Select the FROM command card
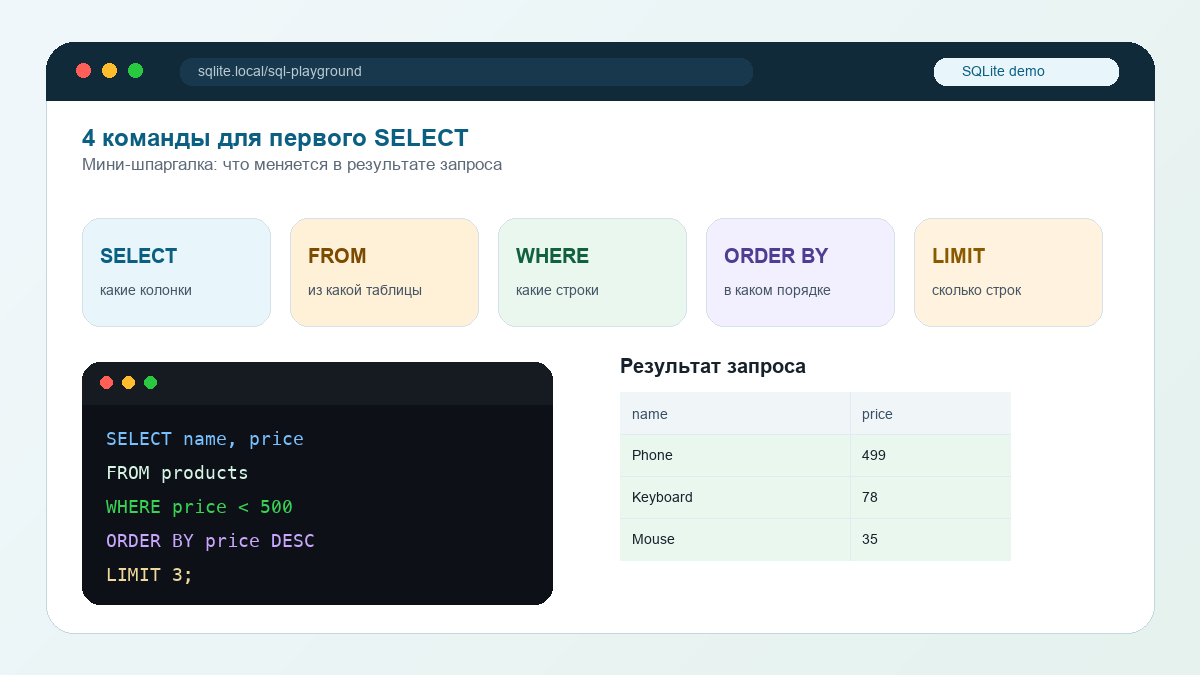The height and width of the screenshot is (675, 1200). [384, 272]
